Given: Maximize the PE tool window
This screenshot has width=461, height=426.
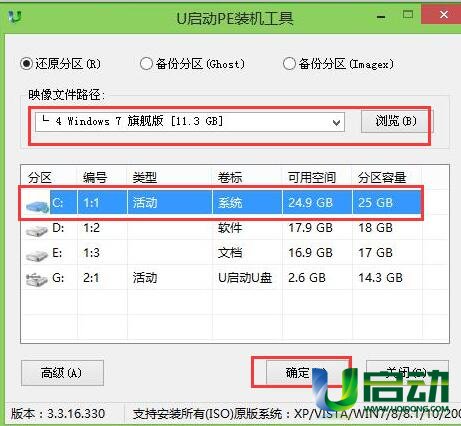Looking at the screenshot, I should point(408,15).
